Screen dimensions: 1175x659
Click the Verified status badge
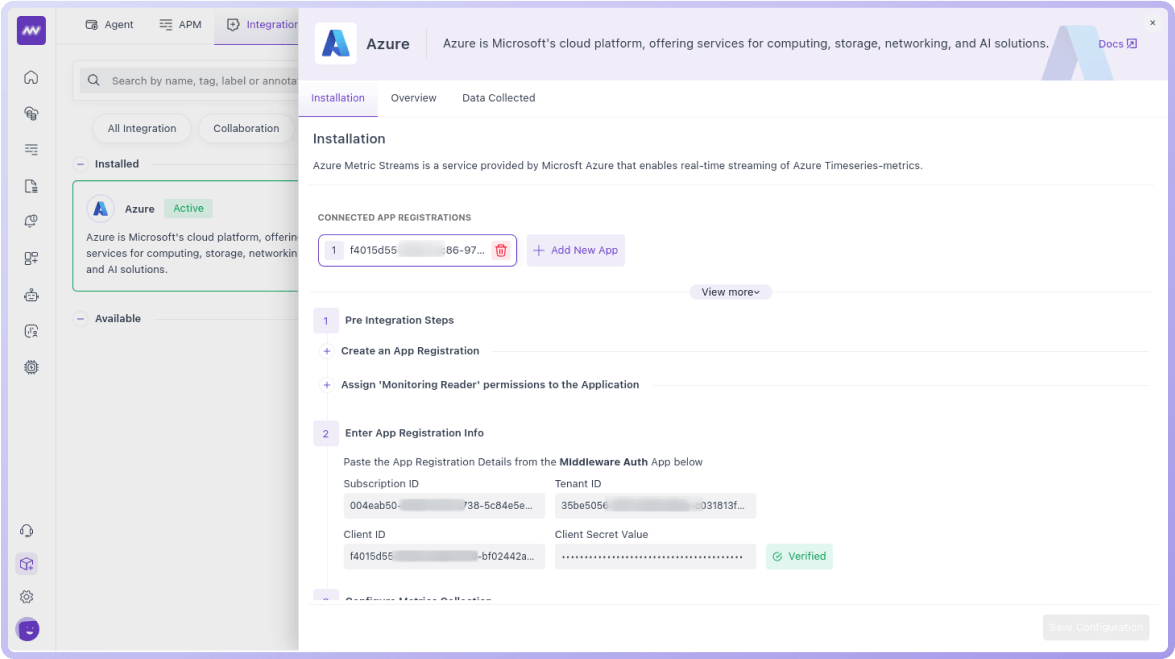[799, 556]
